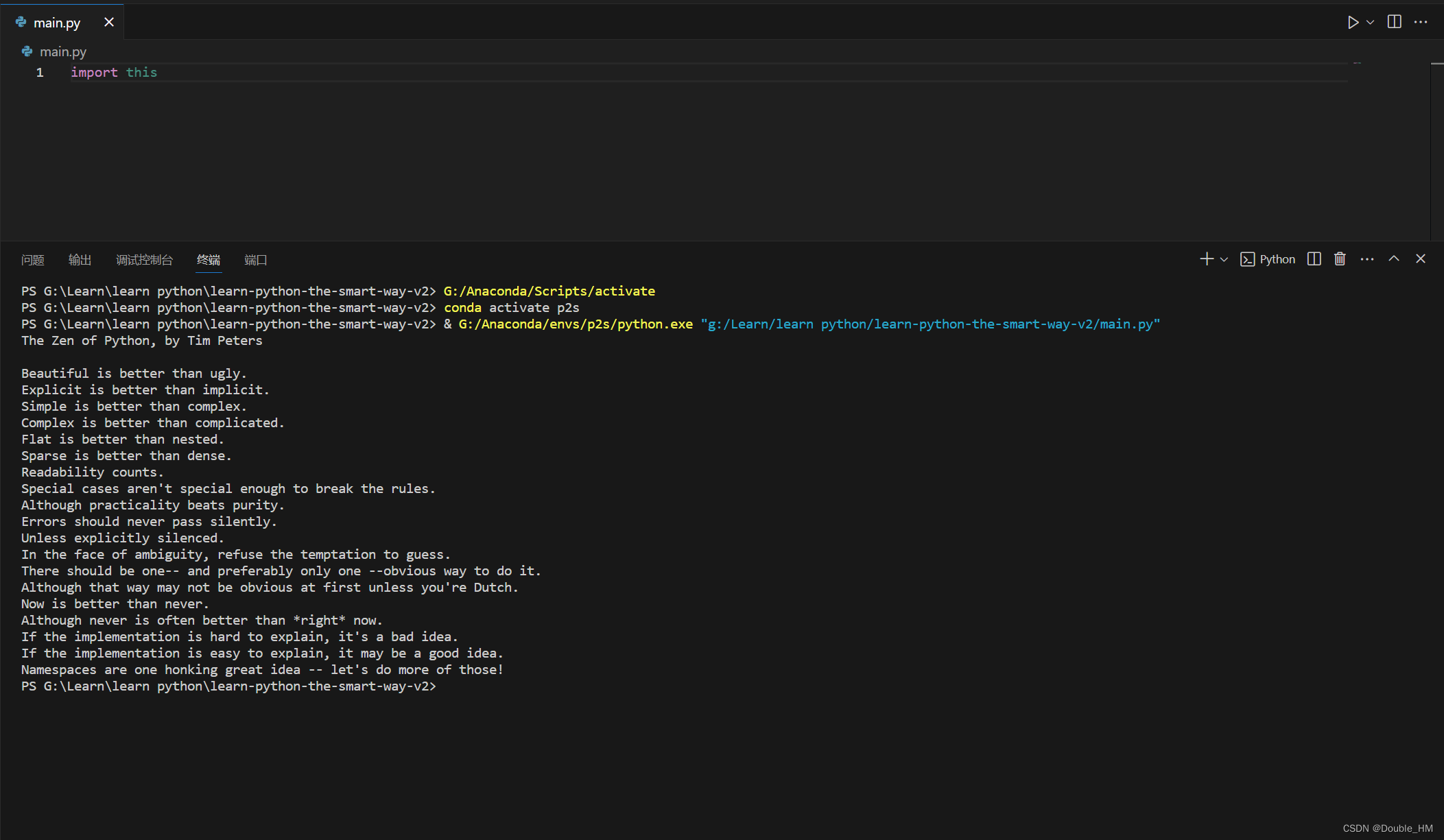The image size is (1444, 840).
Task: Click line 1 import this code
Action: coord(114,73)
